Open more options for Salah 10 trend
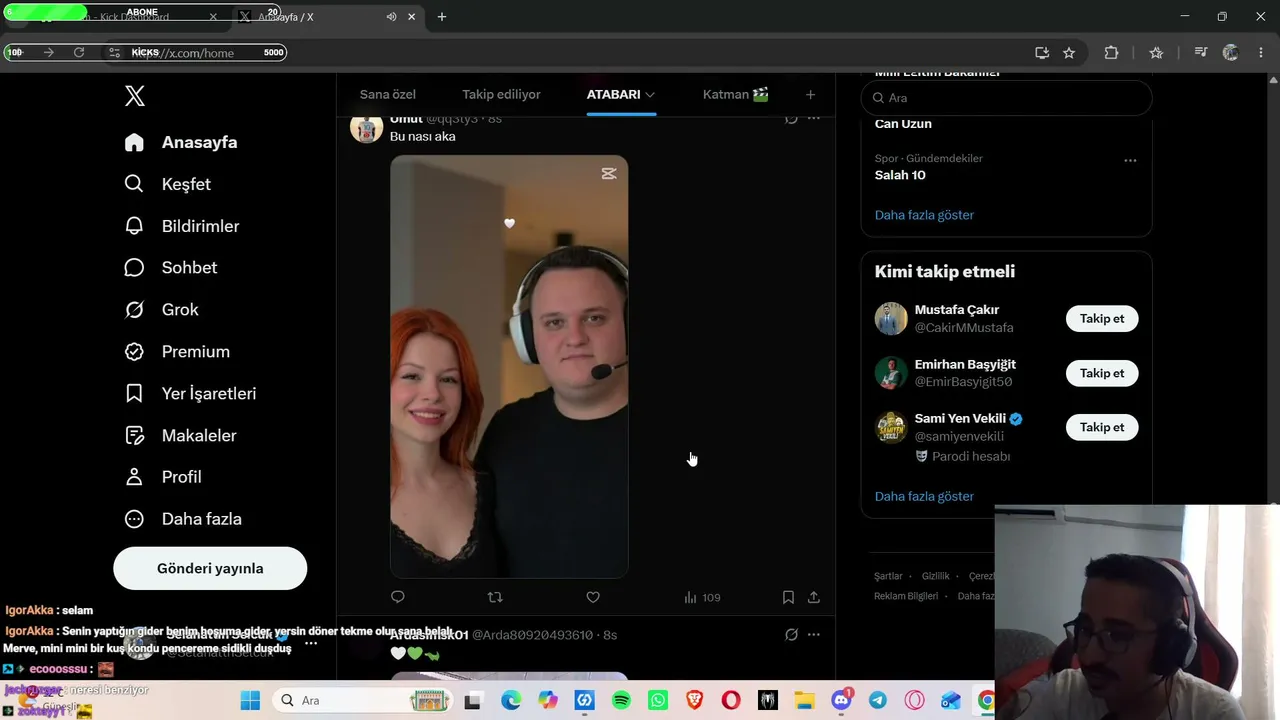 (1130, 160)
